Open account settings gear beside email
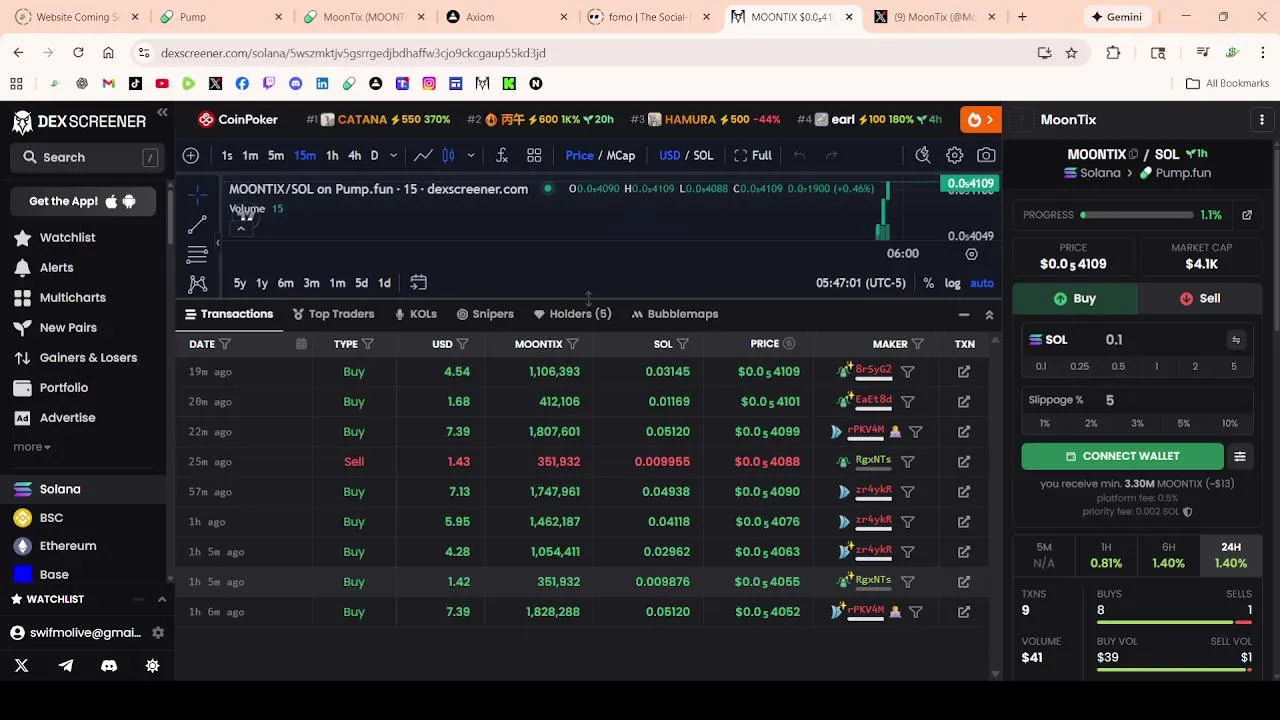This screenshot has width=1280, height=720. pos(158,633)
